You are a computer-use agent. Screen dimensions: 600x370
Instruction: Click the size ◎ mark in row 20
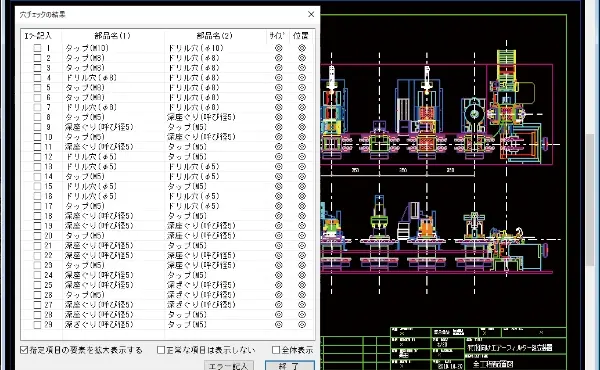point(279,235)
